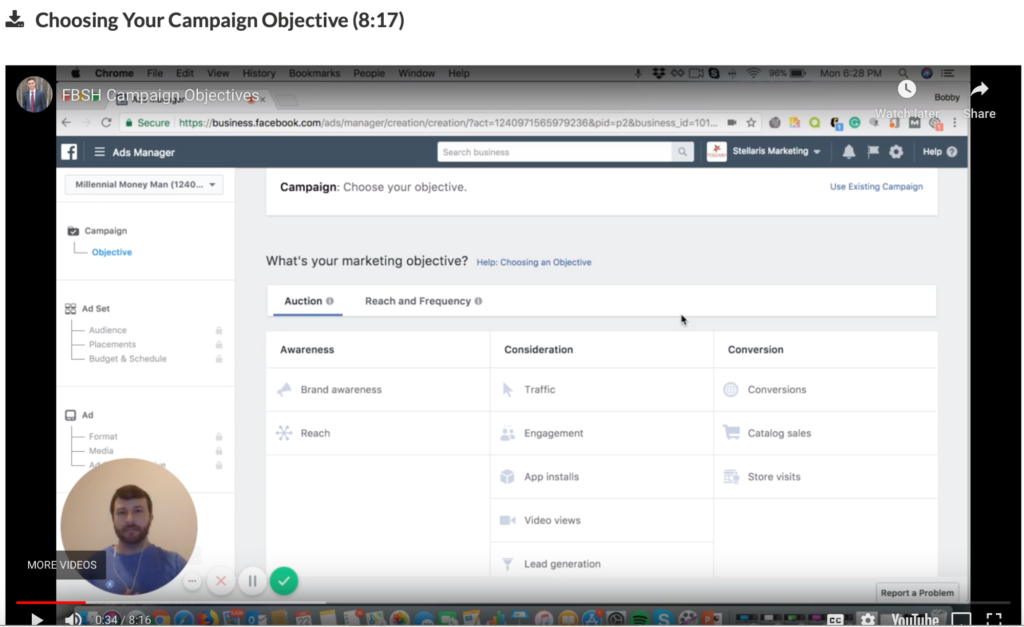Viewport: 1024px width, 627px height.
Task: Open the Chrome menu in the macOS menu bar
Action: point(114,73)
